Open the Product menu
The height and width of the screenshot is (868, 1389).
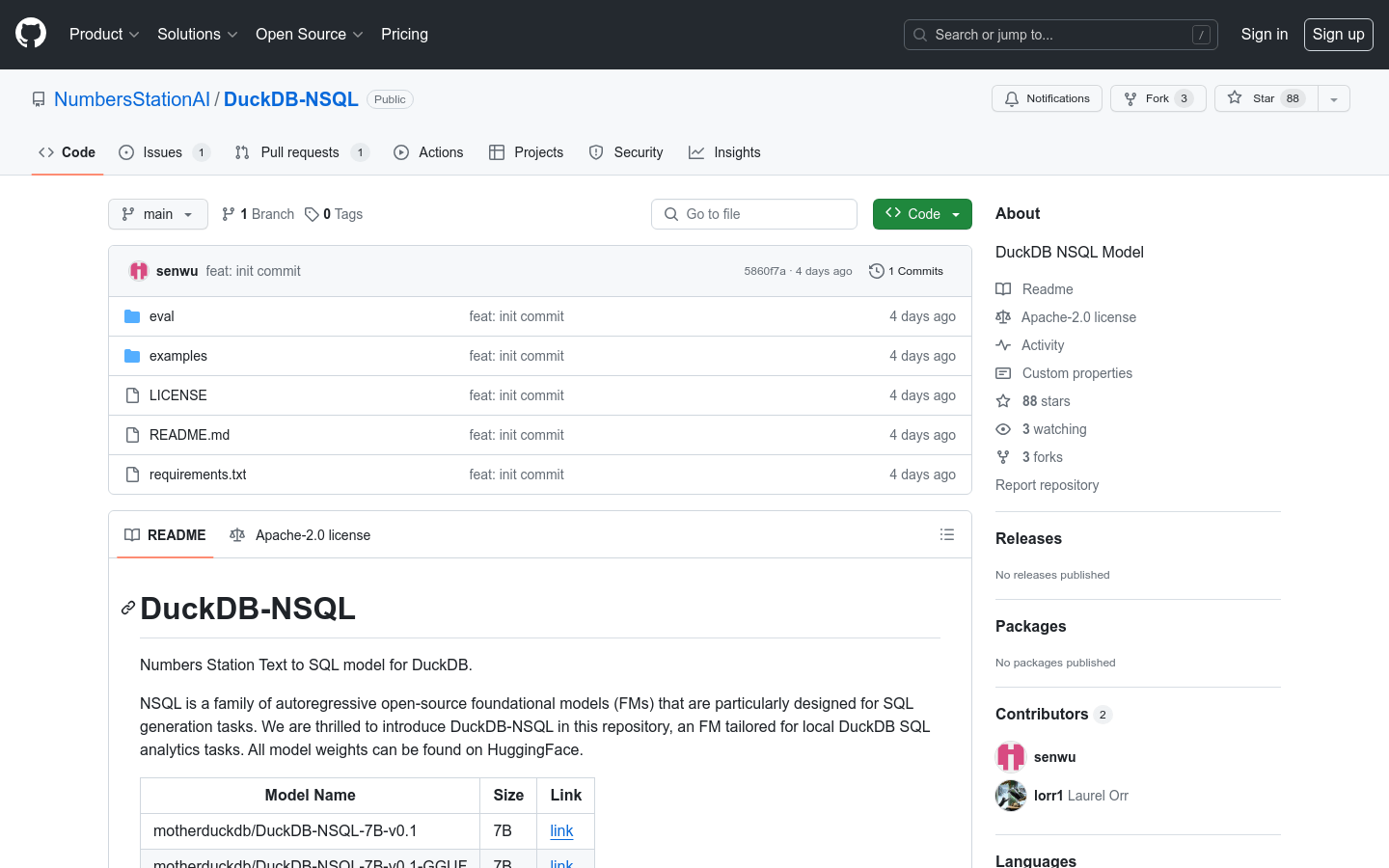coord(104,34)
